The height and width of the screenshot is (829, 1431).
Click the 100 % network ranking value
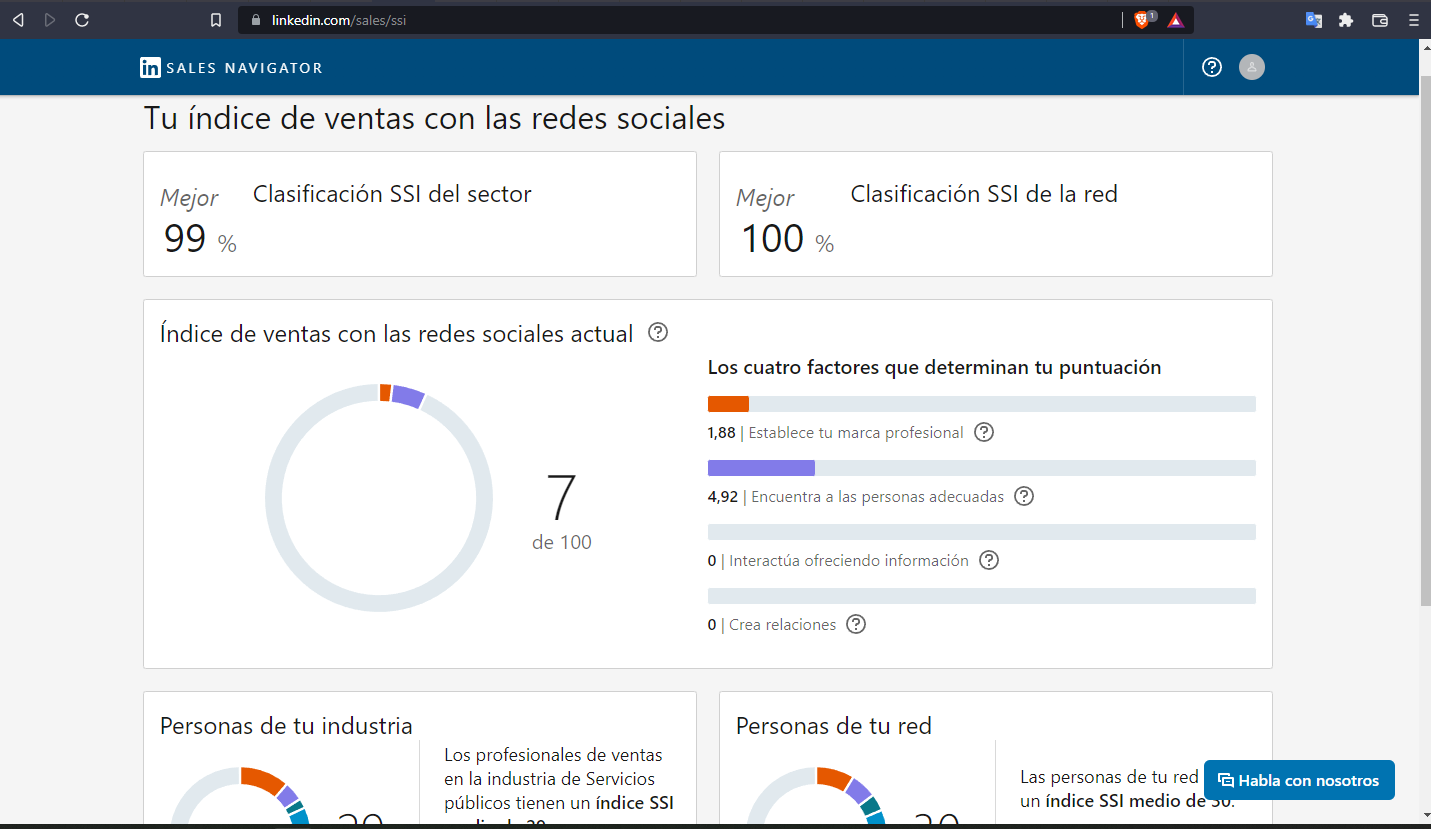click(787, 240)
